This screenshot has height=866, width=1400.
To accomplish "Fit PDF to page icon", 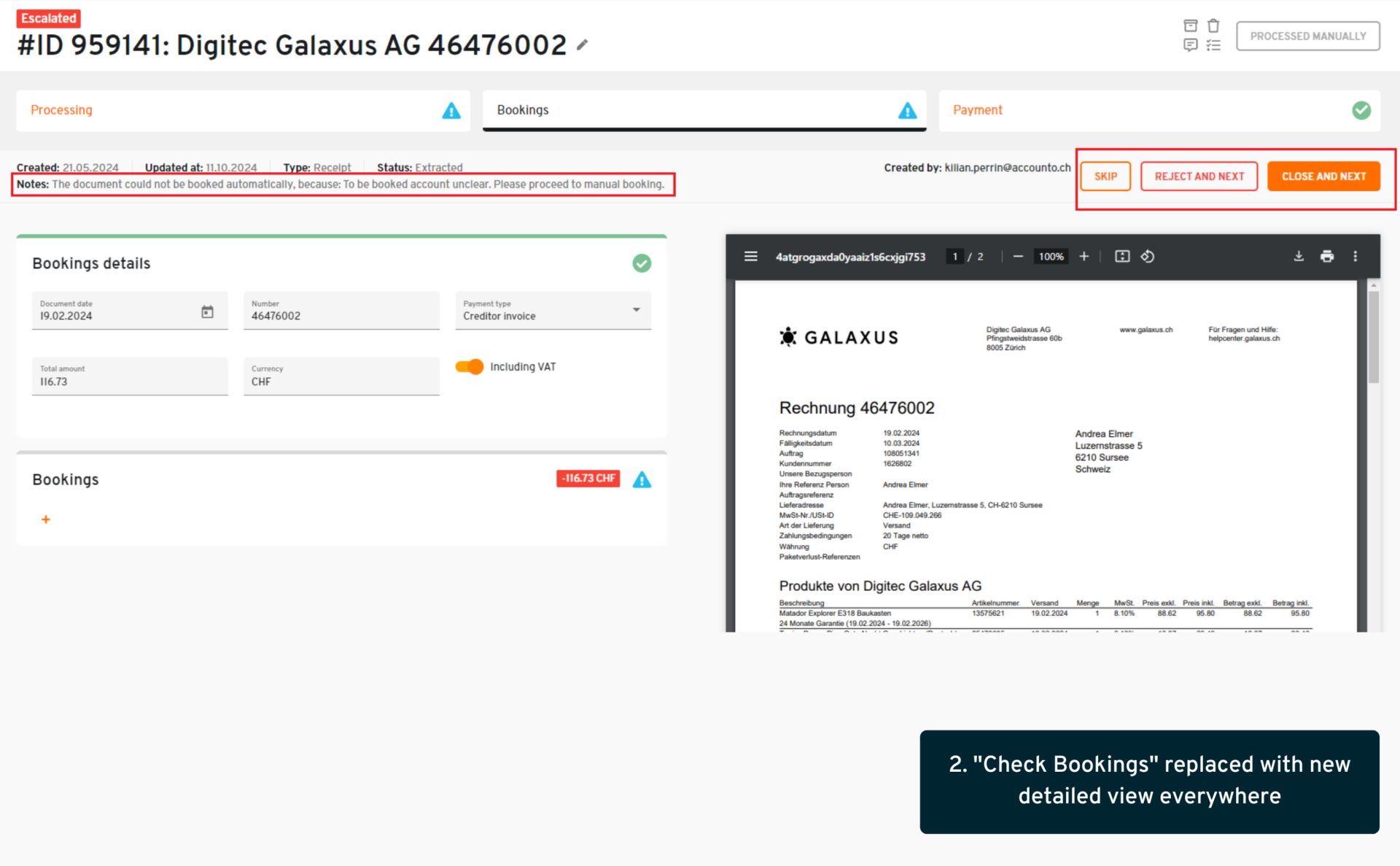I will click(x=1122, y=257).
